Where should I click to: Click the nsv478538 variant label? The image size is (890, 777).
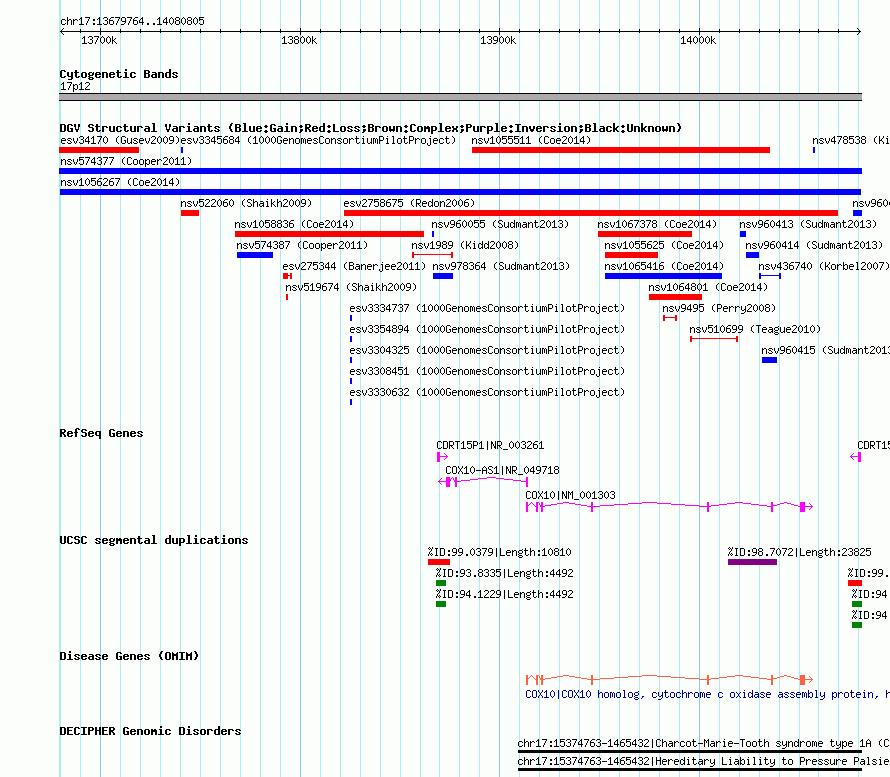pos(850,140)
